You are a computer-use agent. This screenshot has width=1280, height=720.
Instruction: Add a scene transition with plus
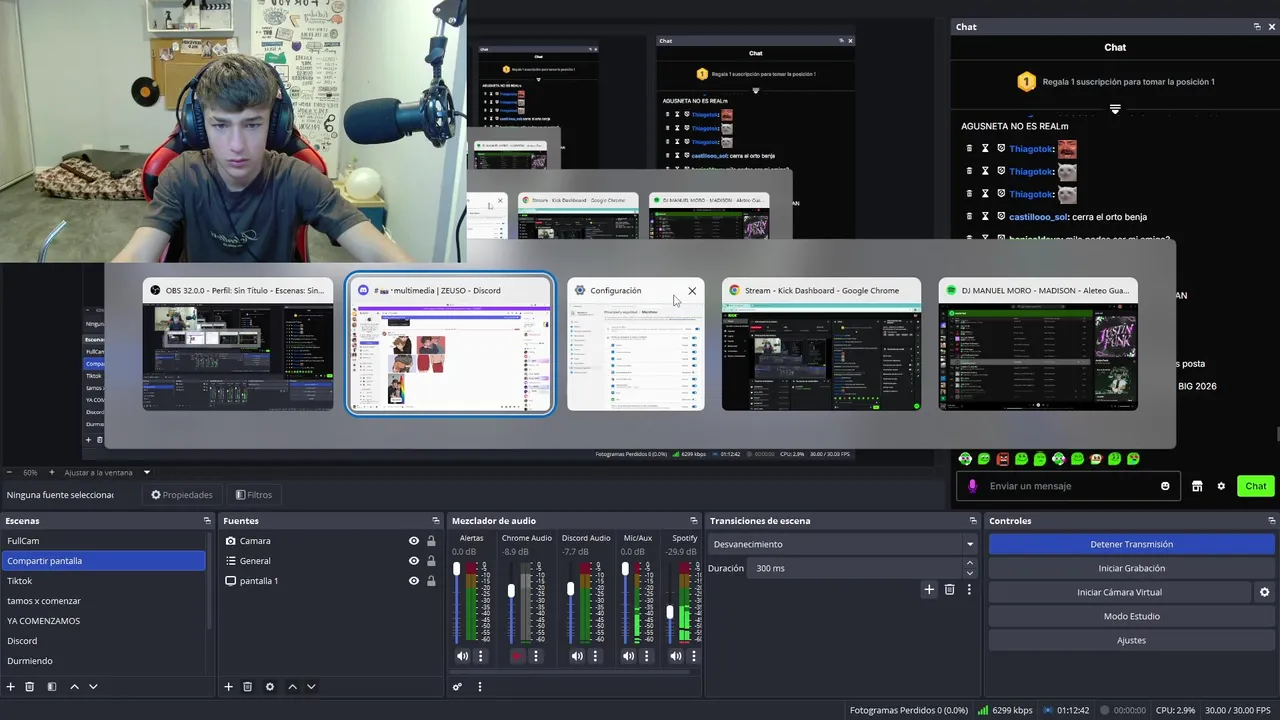click(x=929, y=590)
